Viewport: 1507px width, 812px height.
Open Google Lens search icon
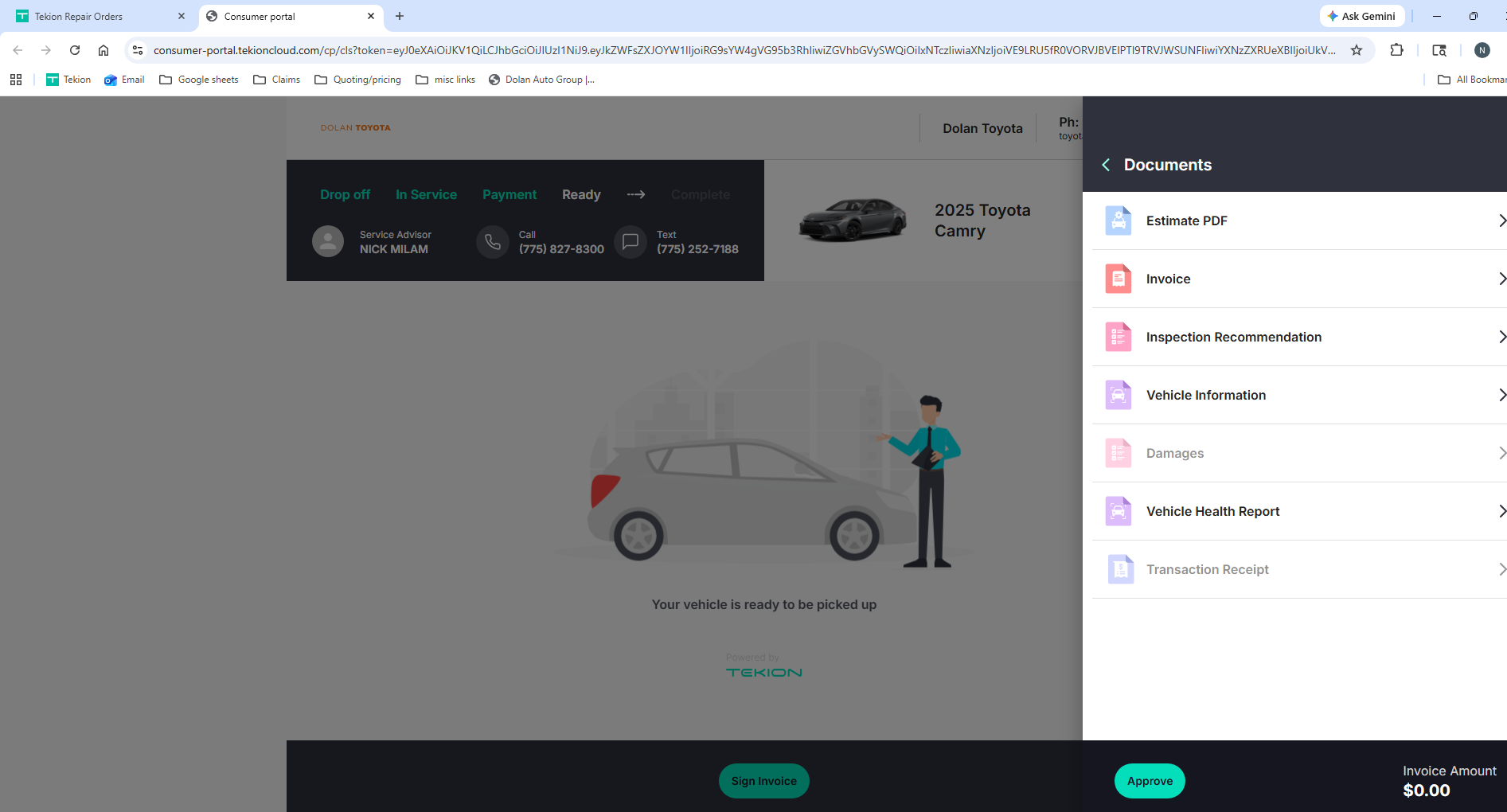point(1439,50)
